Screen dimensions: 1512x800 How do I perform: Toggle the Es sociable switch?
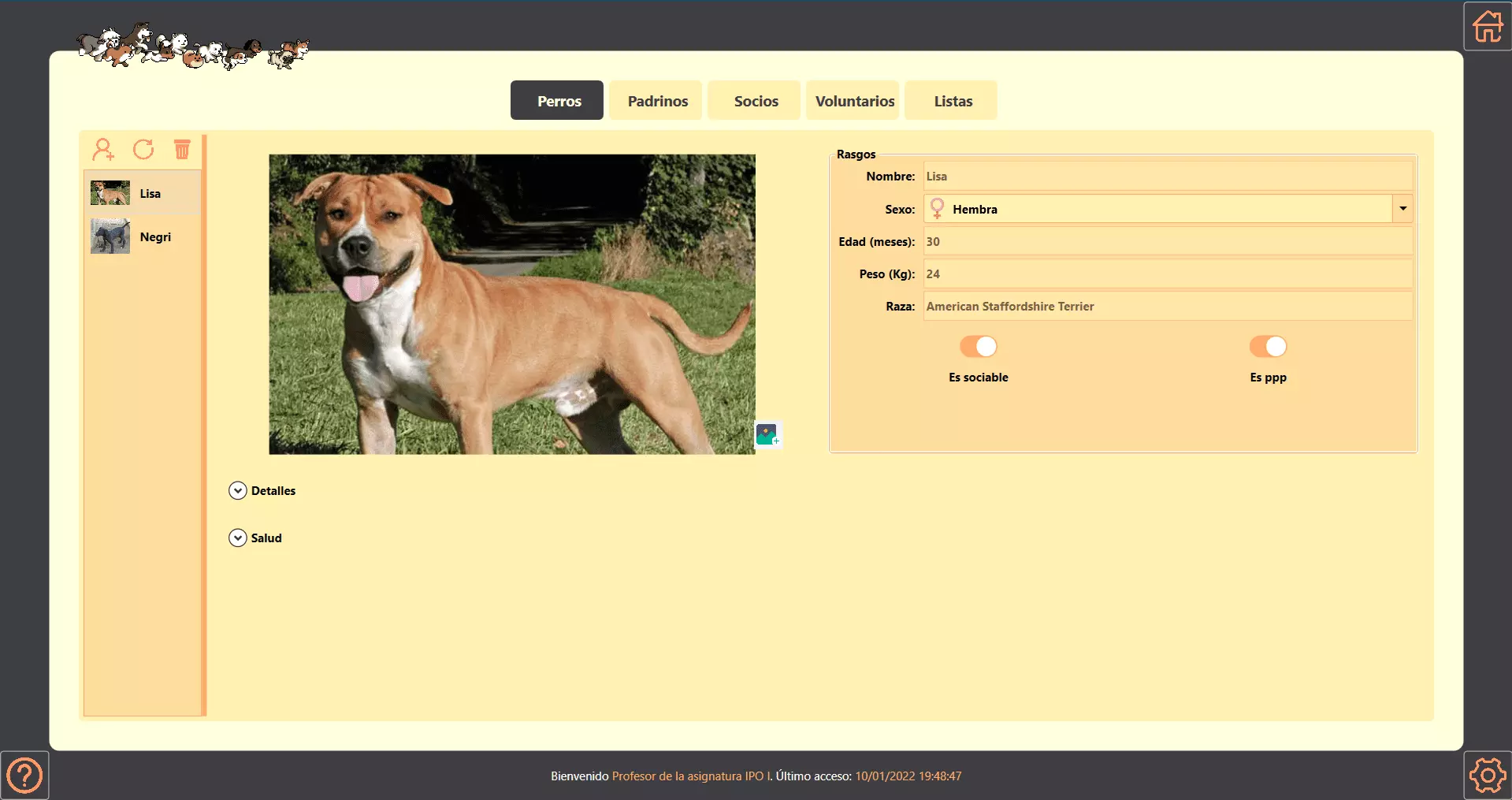(x=978, y=347)
